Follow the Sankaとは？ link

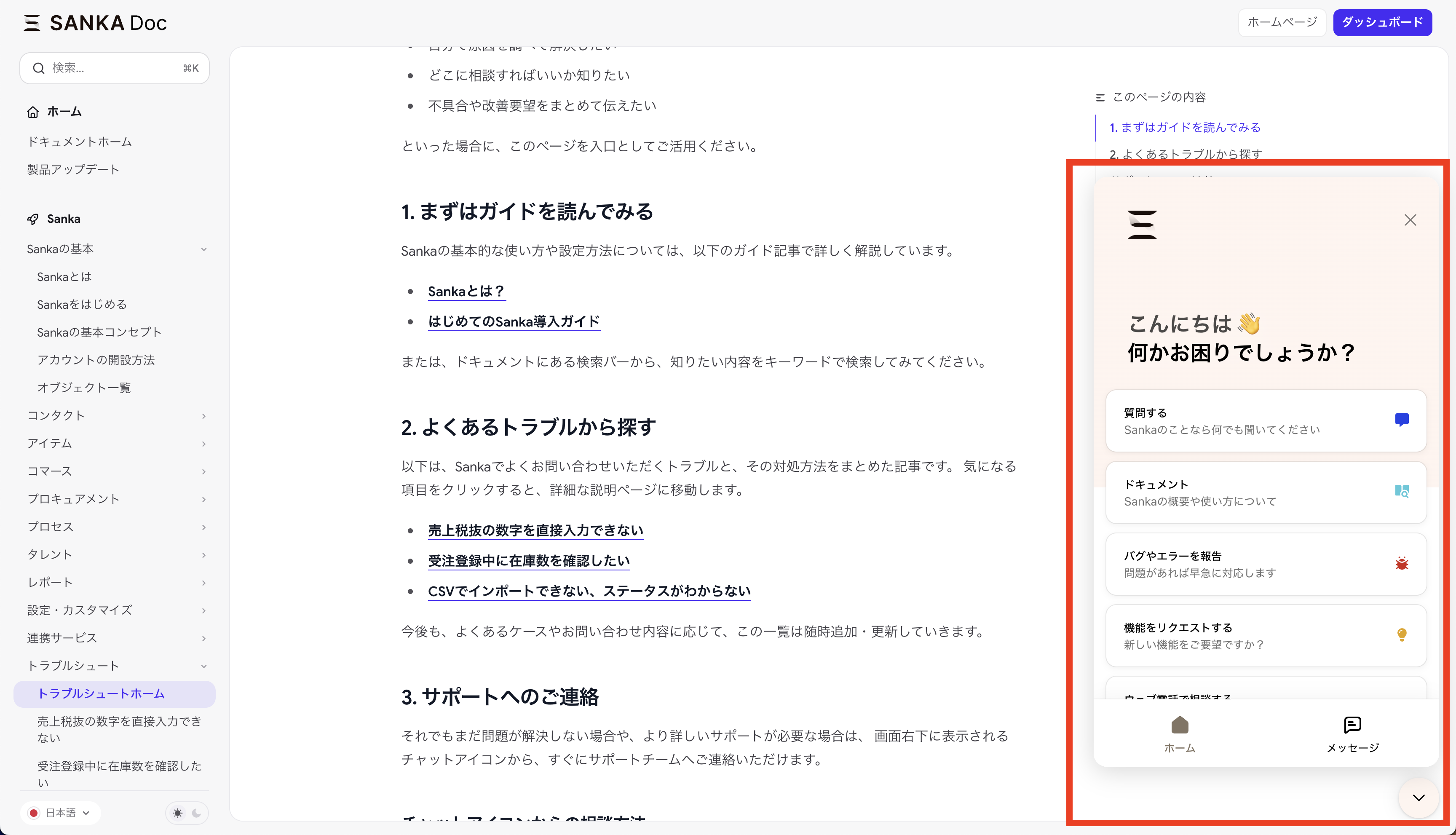coord(466,292)
